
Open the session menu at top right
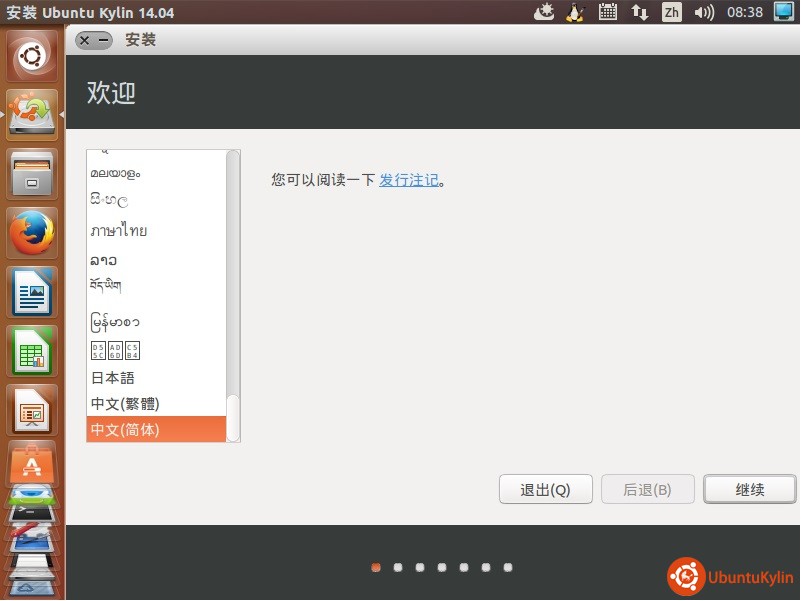pyautogui.click(x=783, y=12)
